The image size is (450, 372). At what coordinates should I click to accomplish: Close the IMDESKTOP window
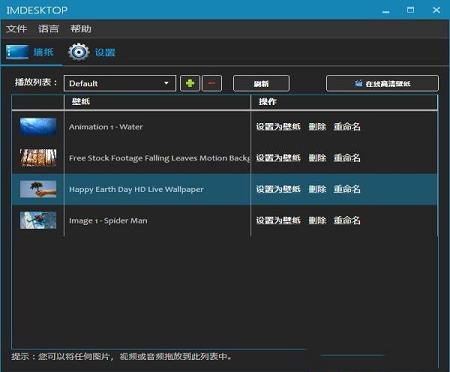436,10
